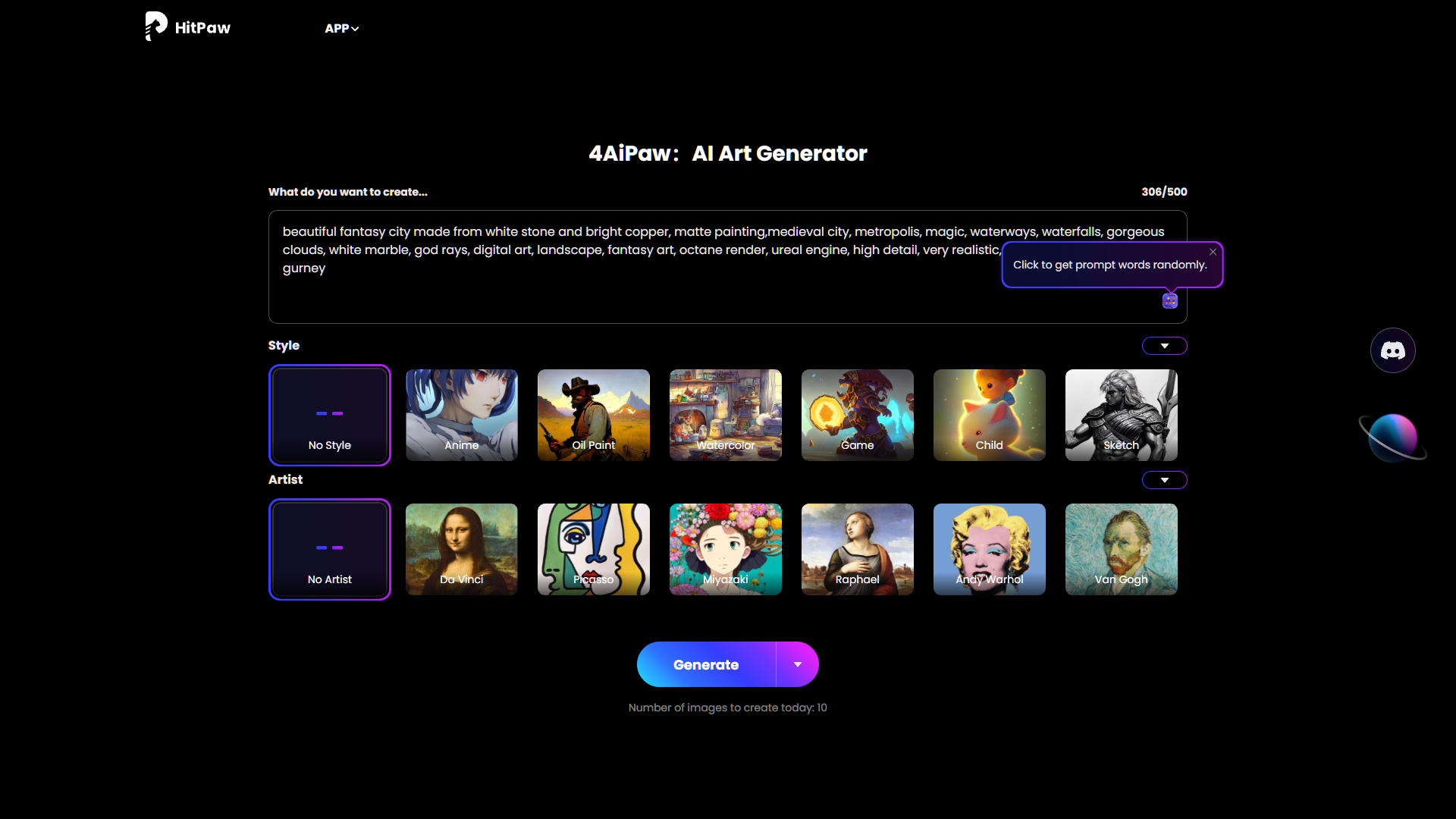
Task: Click the HitPaw logo icon
Action: pos(156,27)
